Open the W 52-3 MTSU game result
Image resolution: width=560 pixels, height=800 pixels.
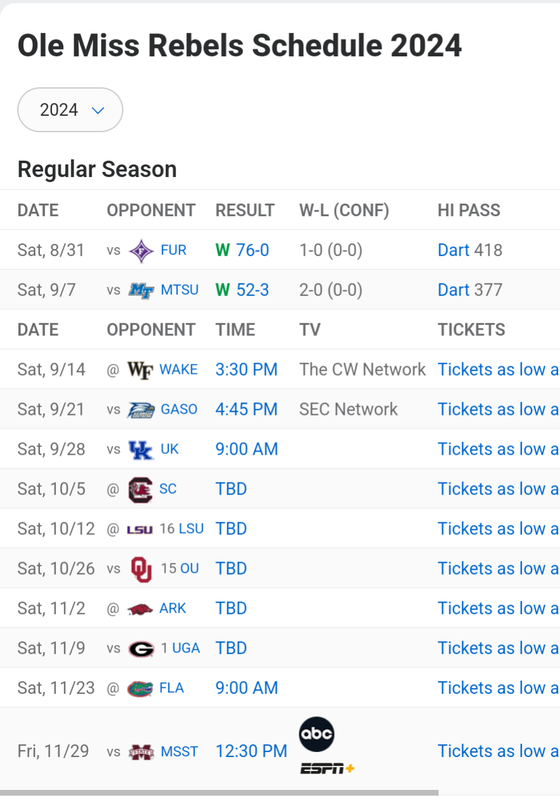(x=242, y=290)
